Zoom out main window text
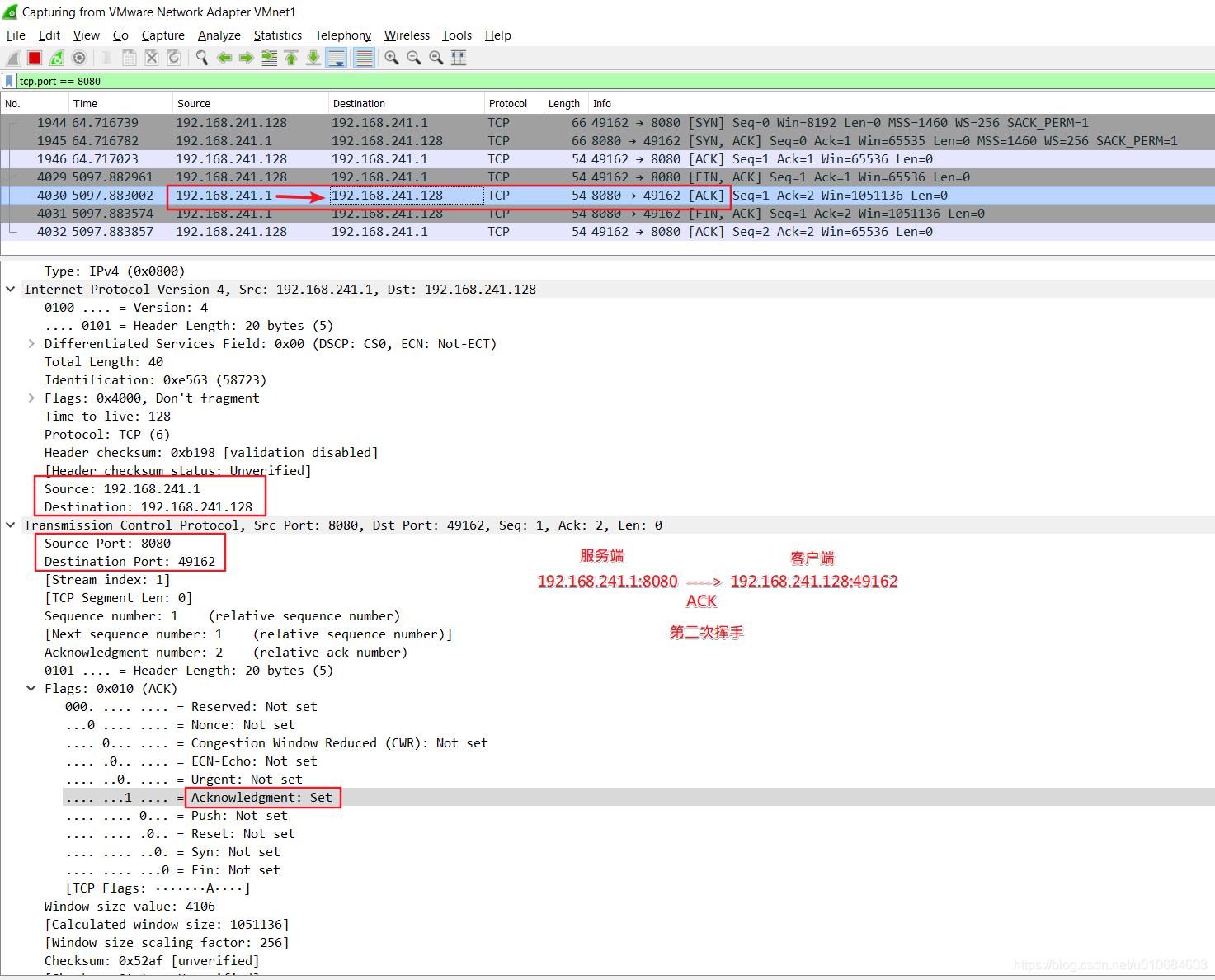This screenshot has height=980, width=1215. pos(414,58)
